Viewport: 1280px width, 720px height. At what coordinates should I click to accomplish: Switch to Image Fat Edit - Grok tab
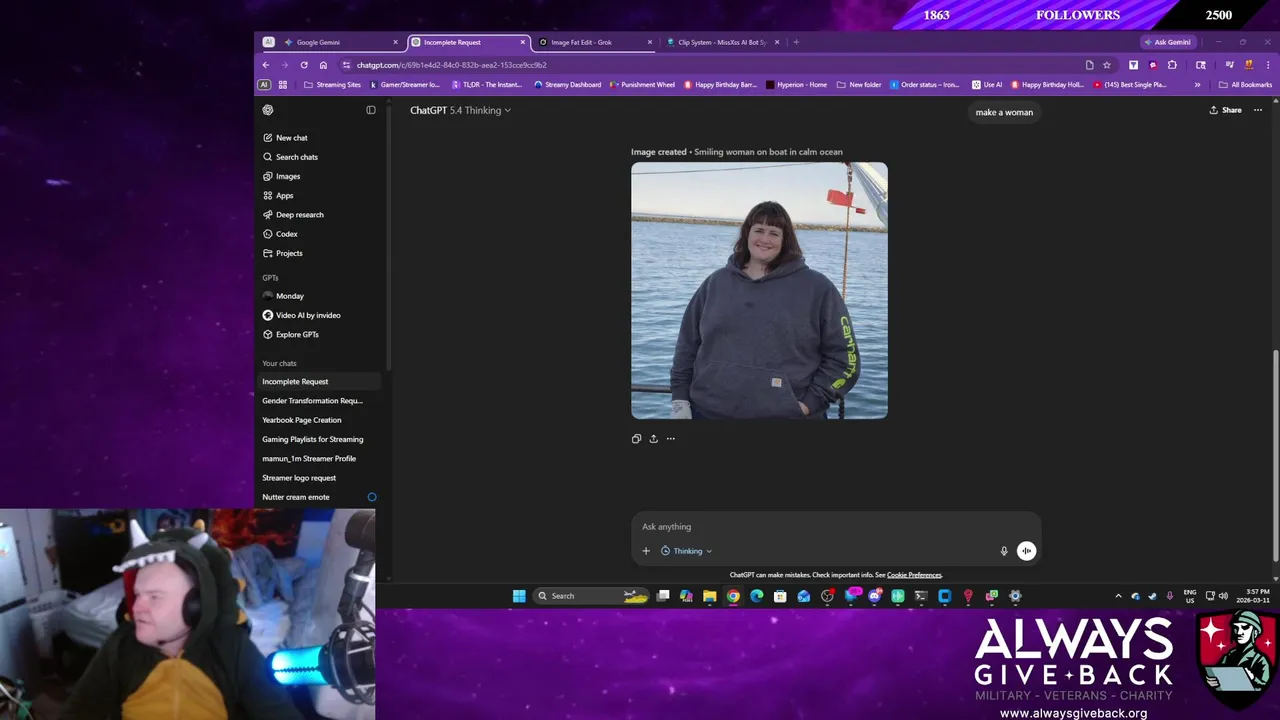(594, 42)
